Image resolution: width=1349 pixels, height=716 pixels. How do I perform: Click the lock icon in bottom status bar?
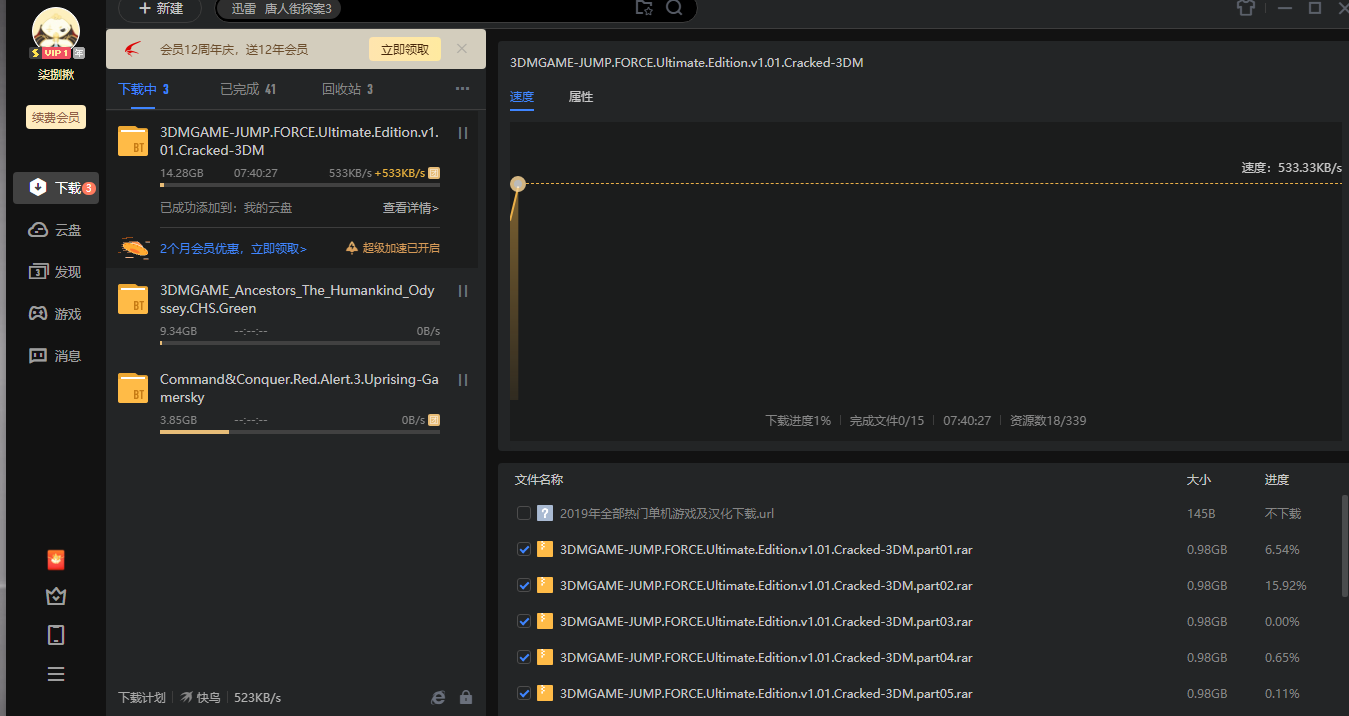pos(466,697)
